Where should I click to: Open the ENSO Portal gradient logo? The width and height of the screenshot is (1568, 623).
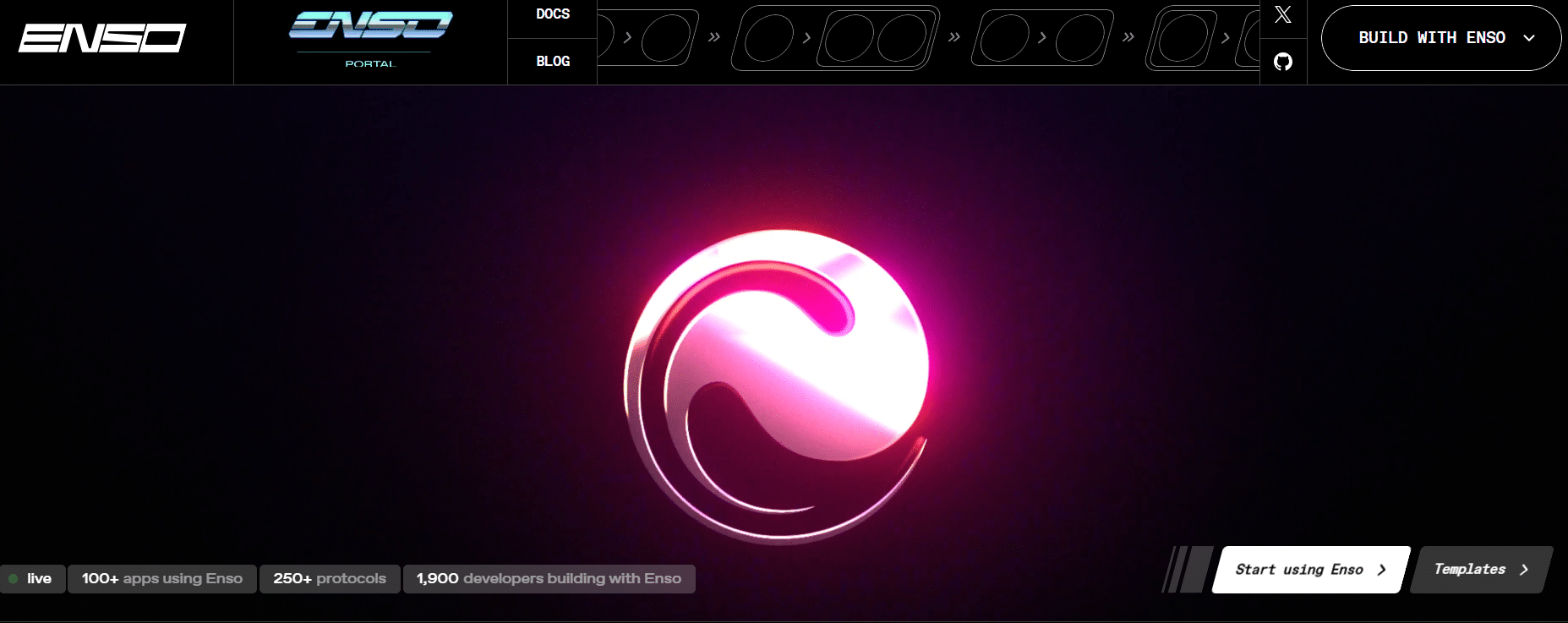point(370,27)
